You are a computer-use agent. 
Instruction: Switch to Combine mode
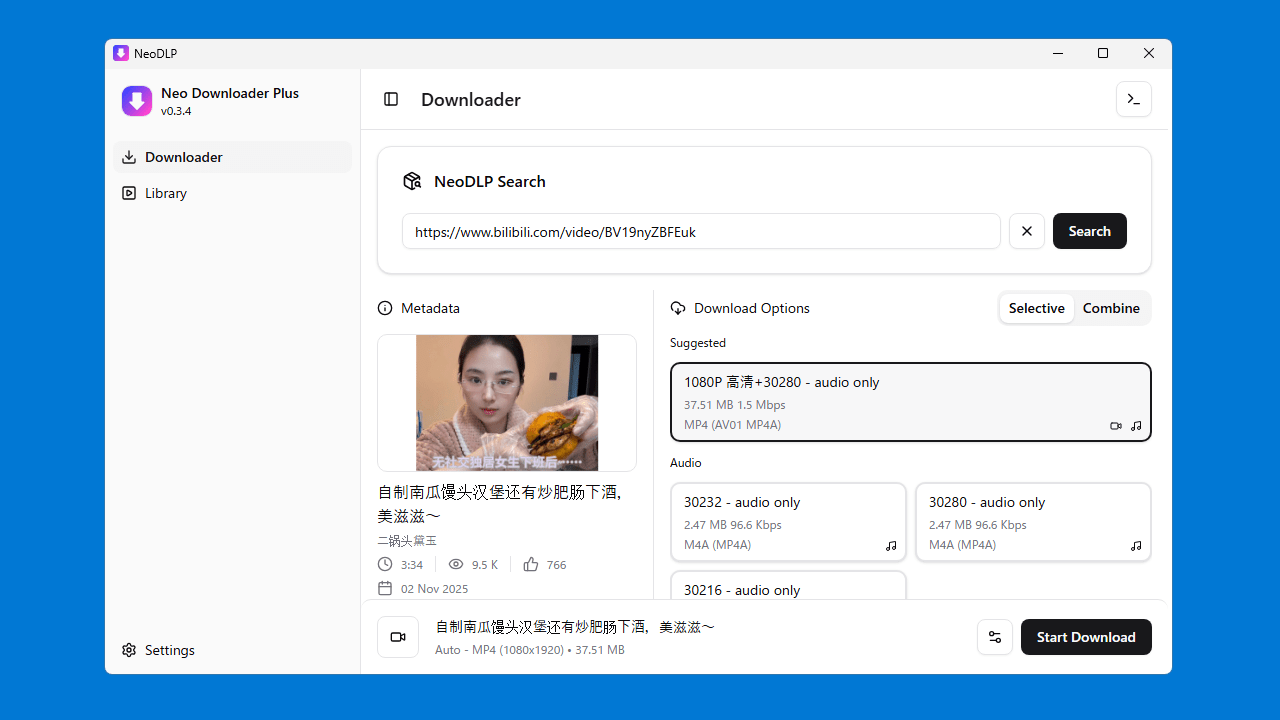click(x=1111, y=308)
